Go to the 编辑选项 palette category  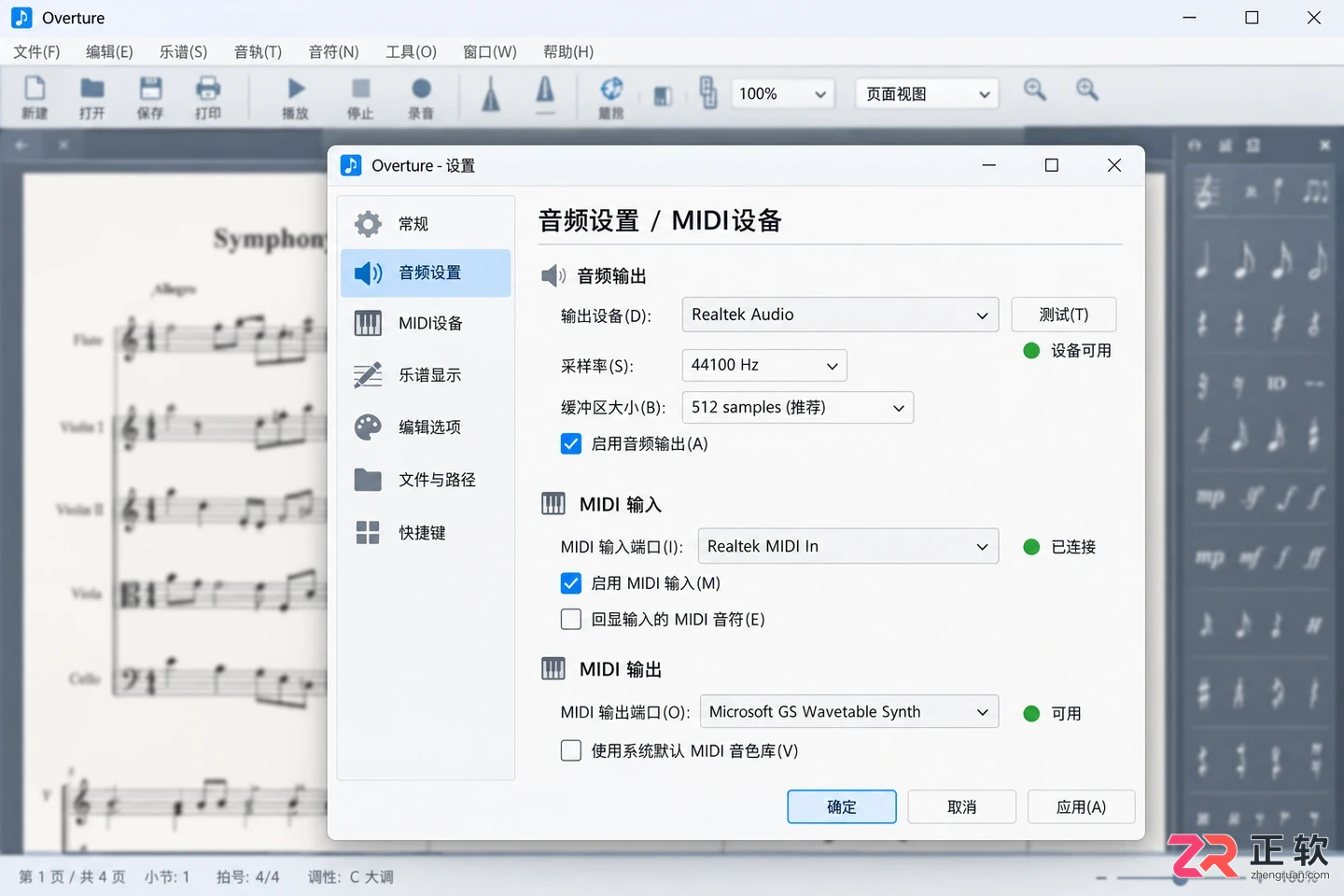(x=426, y=427)
